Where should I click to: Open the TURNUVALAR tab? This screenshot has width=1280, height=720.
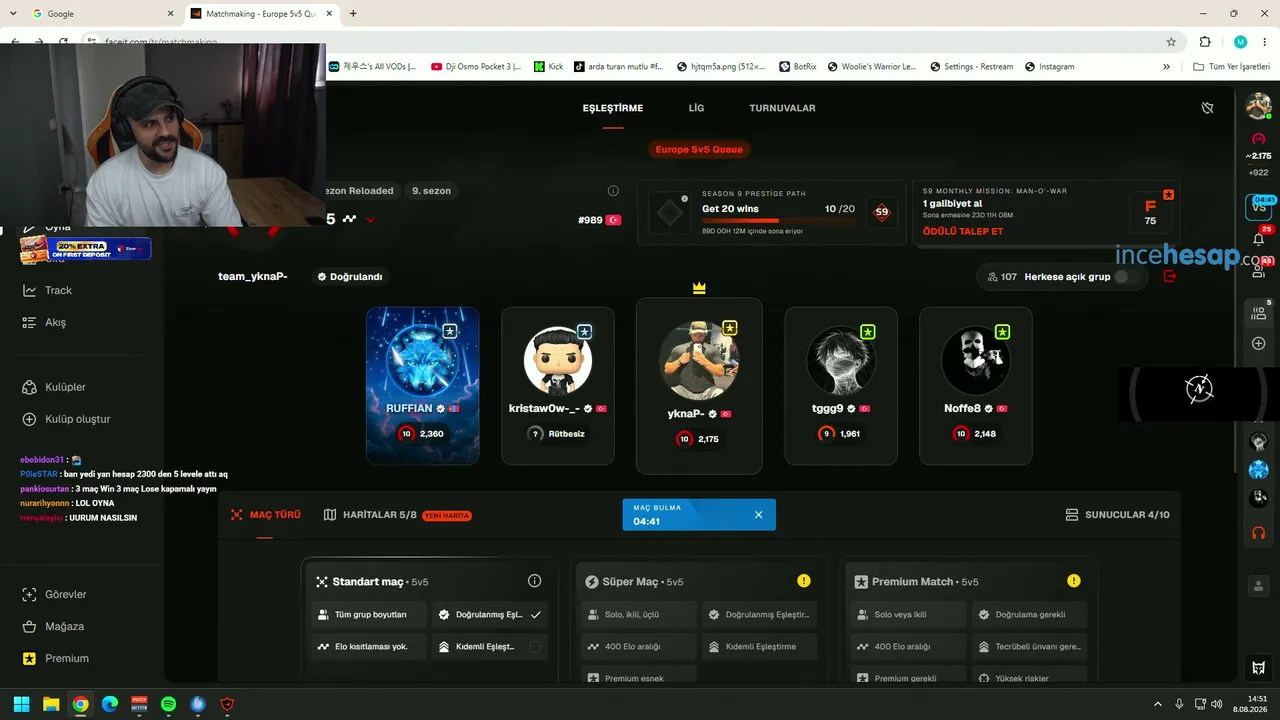[x=782, y=108]
